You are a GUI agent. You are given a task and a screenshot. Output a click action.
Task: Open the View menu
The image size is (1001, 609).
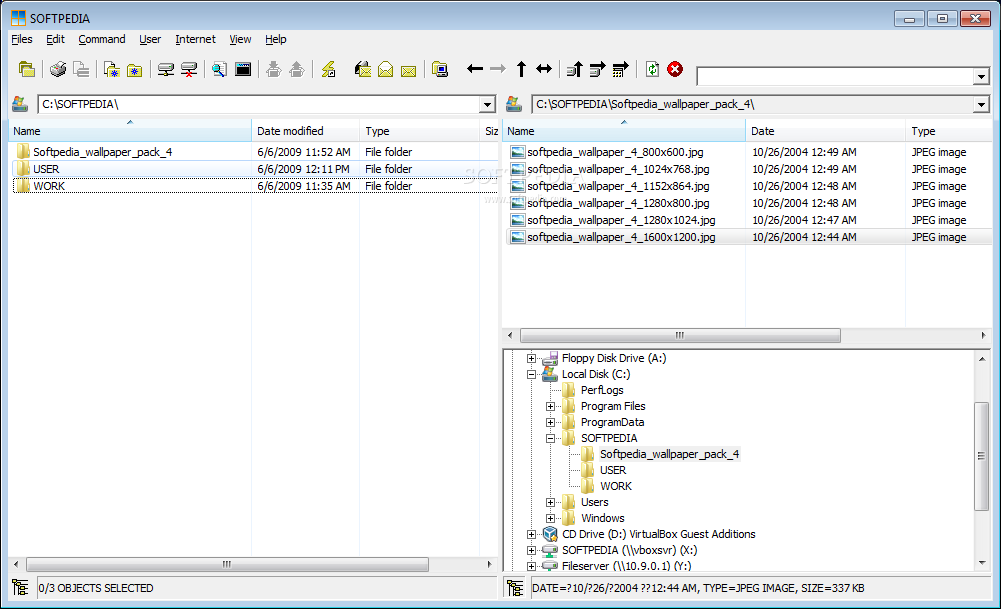click(x=240, y=39)
